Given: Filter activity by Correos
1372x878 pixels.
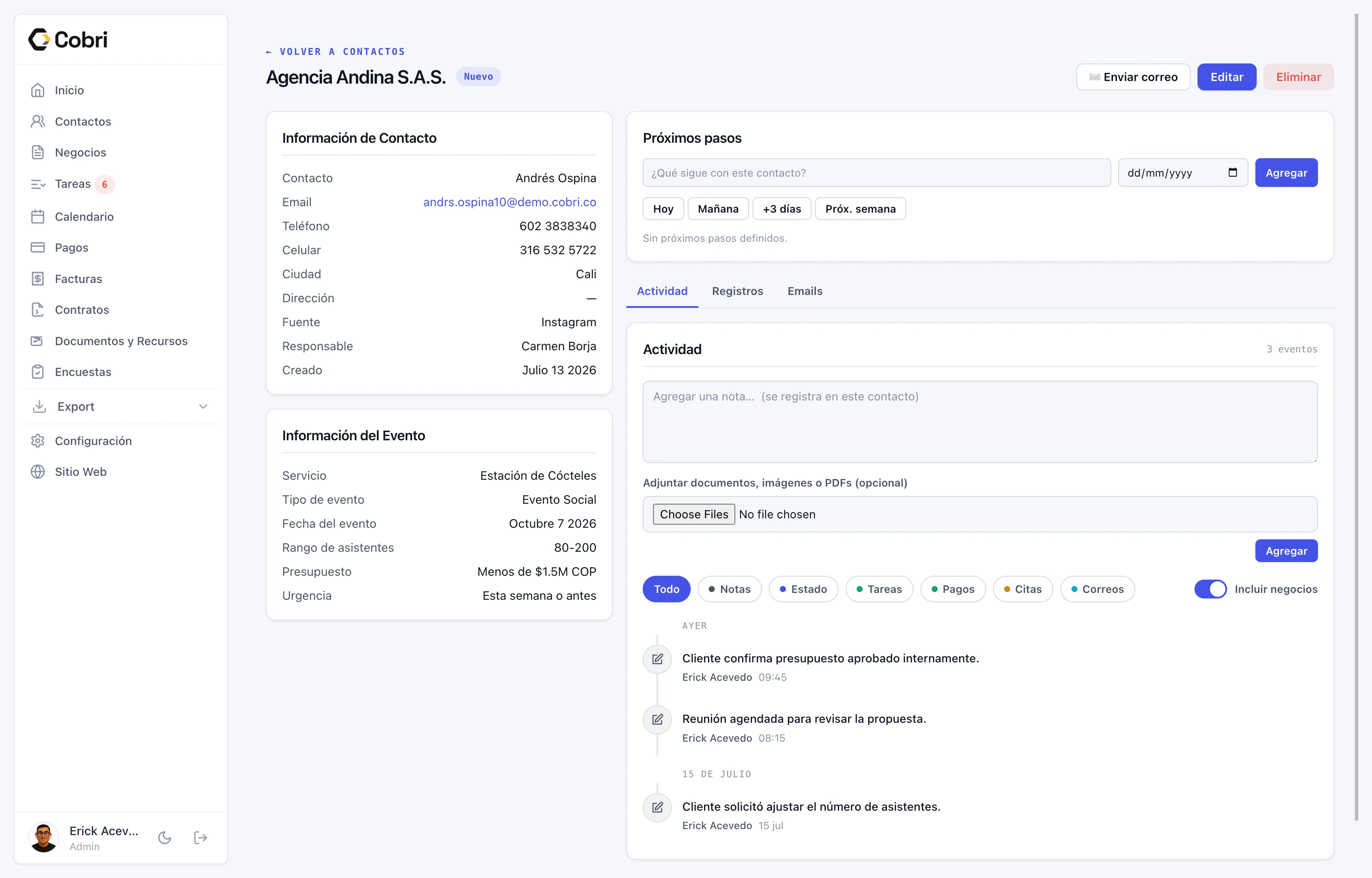Looking at the screenshot, I should (1097, 589).
